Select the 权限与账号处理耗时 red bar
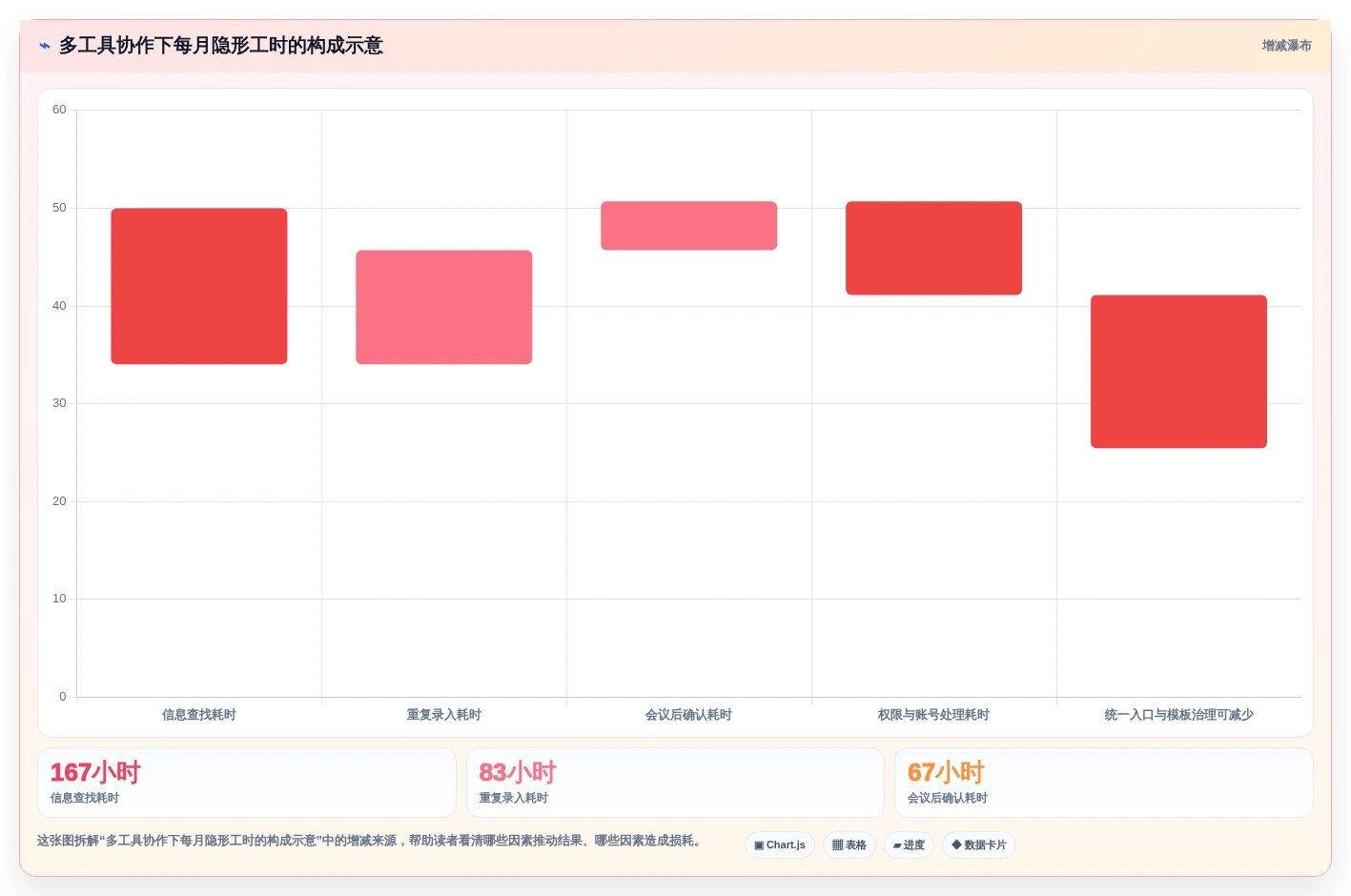The height and width of the screenshot is (896, 1351). point(934,248)
